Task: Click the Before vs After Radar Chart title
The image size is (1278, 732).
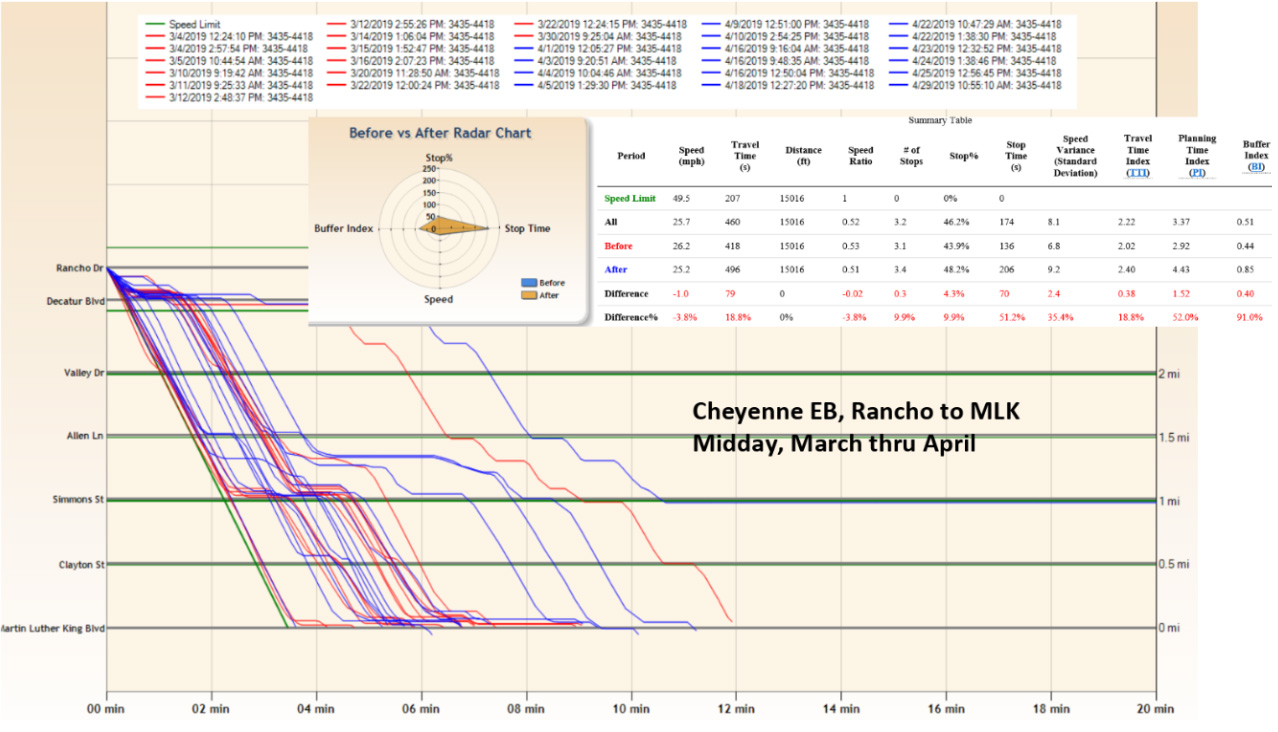Action: pos(440,133)
